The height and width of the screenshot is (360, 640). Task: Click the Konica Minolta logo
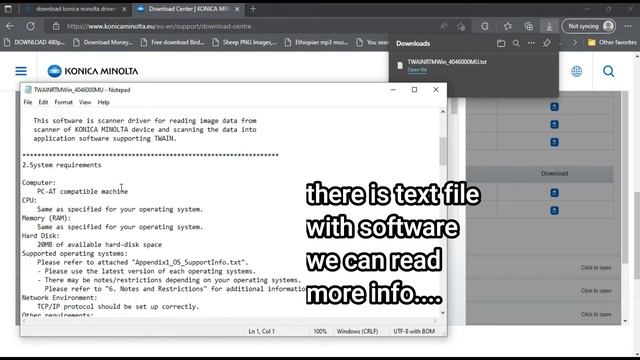(x=93, y=71)
